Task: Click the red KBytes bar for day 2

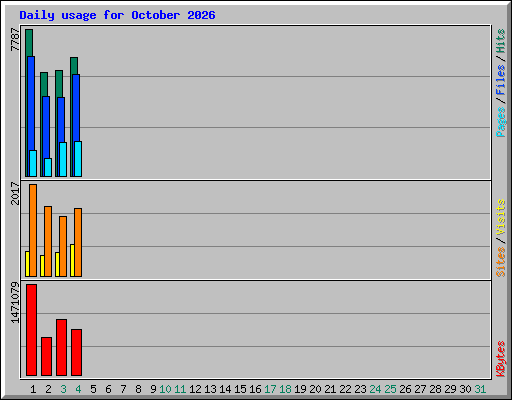Action: click(x=46, y=356)
